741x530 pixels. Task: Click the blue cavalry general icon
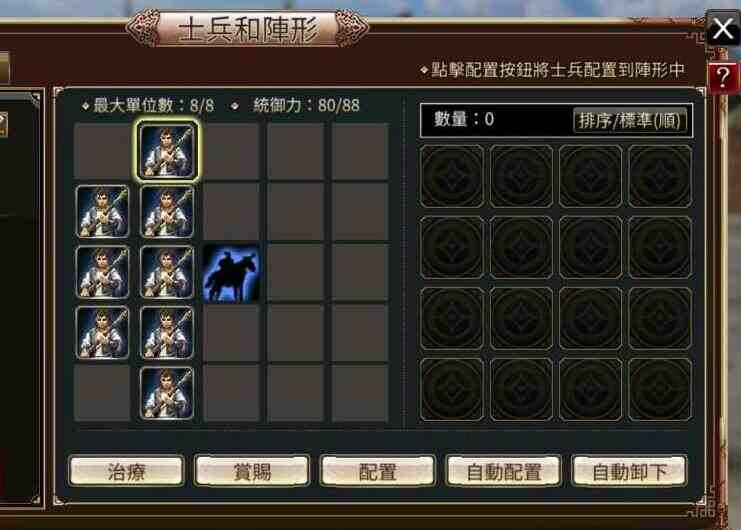(231, 273)
